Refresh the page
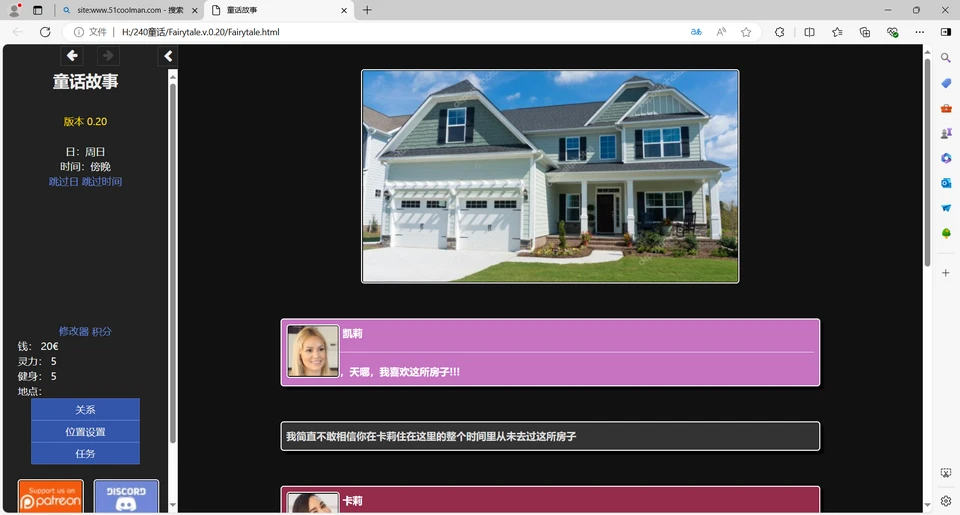The image size is (960, 515). 45,32
